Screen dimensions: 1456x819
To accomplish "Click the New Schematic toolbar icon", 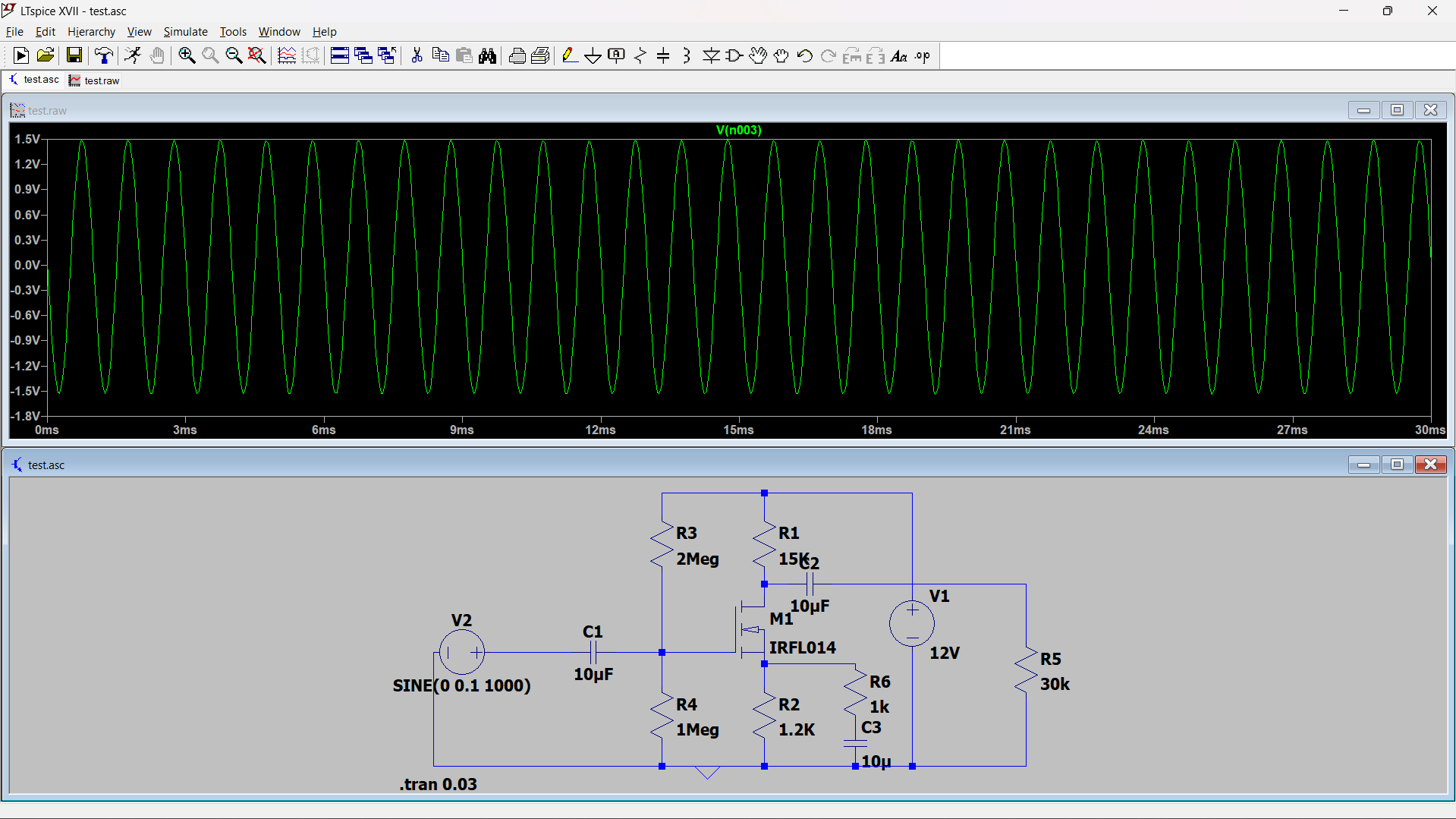I will click(21, 55).
